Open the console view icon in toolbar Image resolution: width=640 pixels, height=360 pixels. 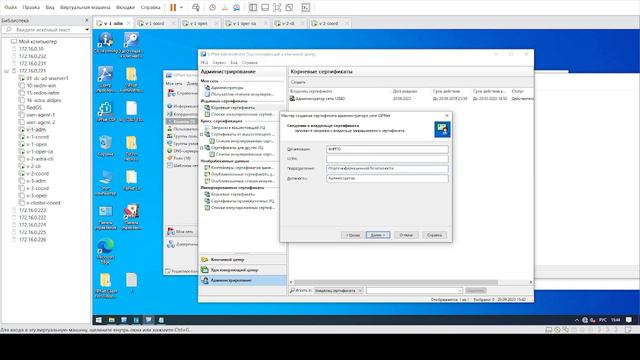coord(306,7)
